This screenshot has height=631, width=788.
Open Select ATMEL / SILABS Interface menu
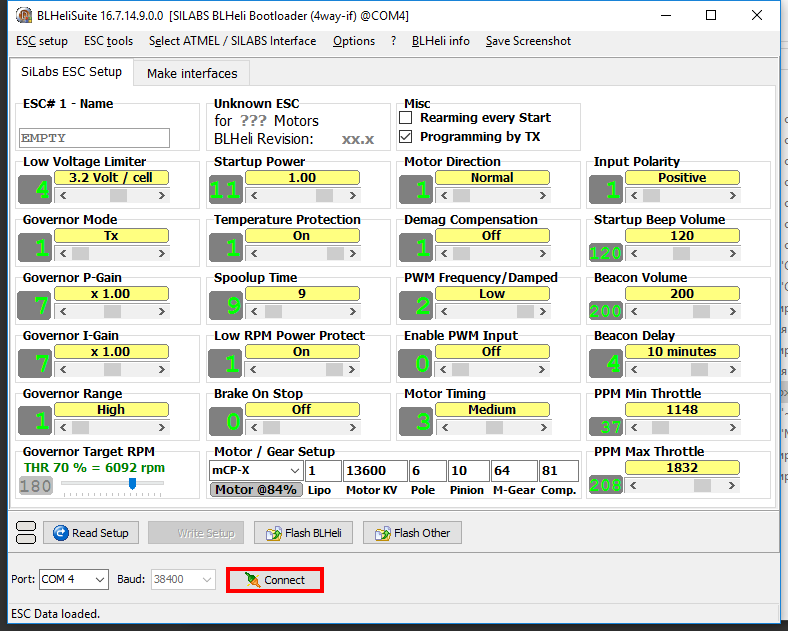(x=232, y=41)
